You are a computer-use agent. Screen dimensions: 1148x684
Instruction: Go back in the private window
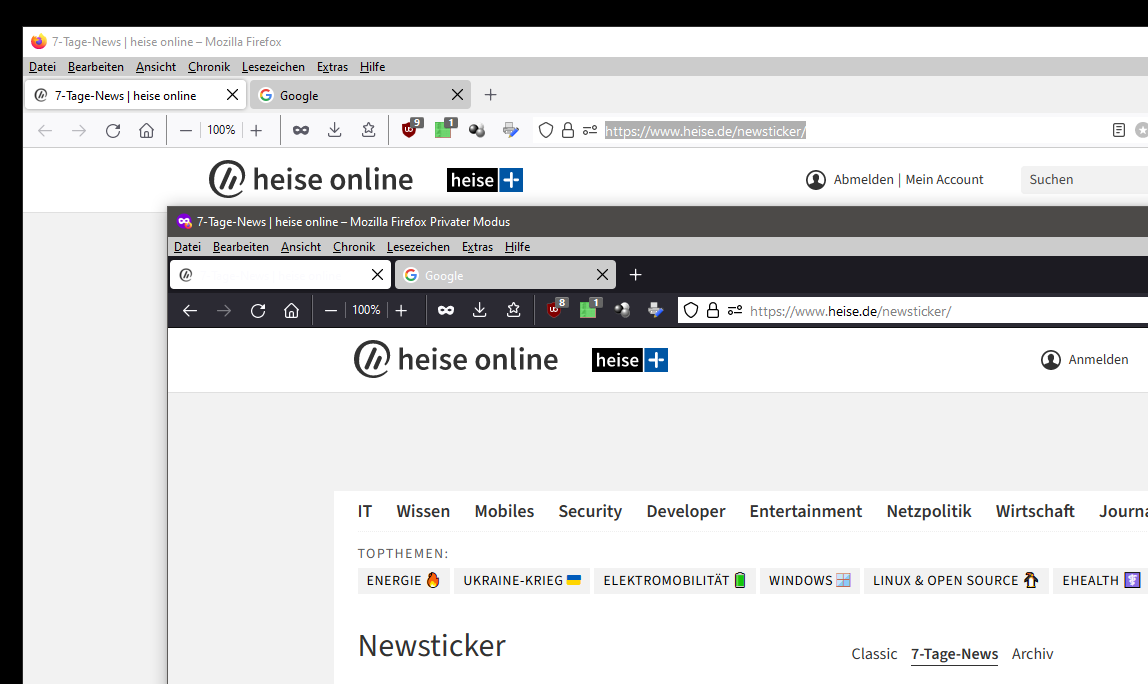click(190, 311)
